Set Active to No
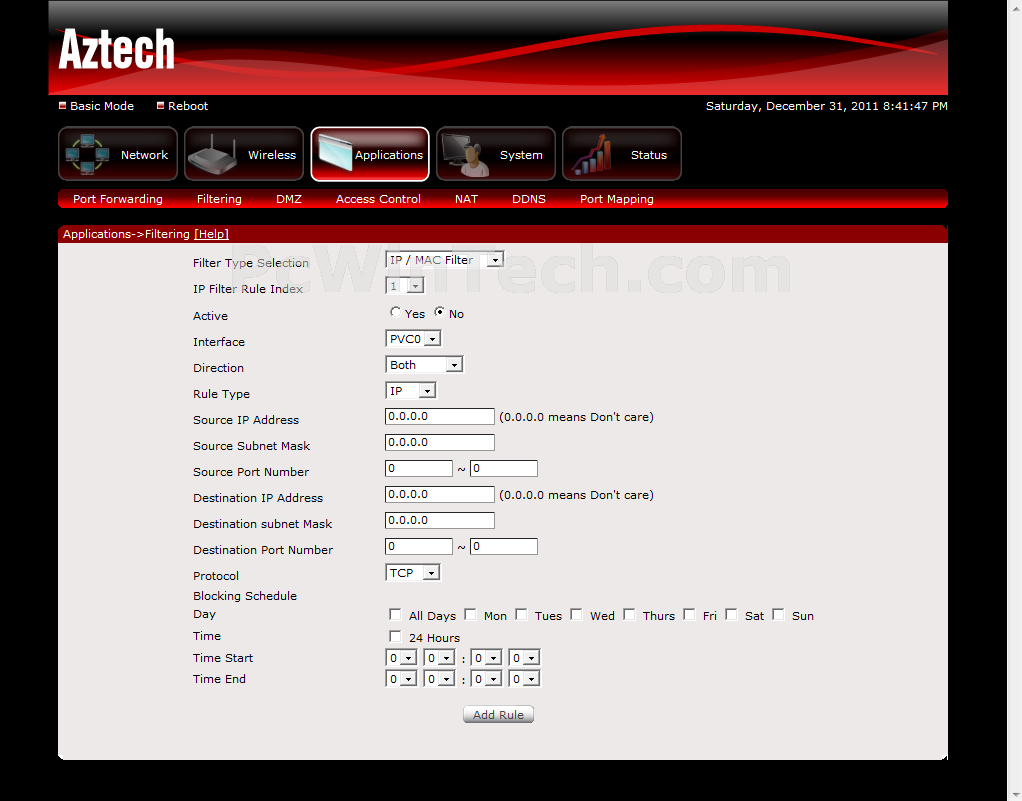Image resolution: width=1022 pixels, height=801 pixels. pos(440,312)
